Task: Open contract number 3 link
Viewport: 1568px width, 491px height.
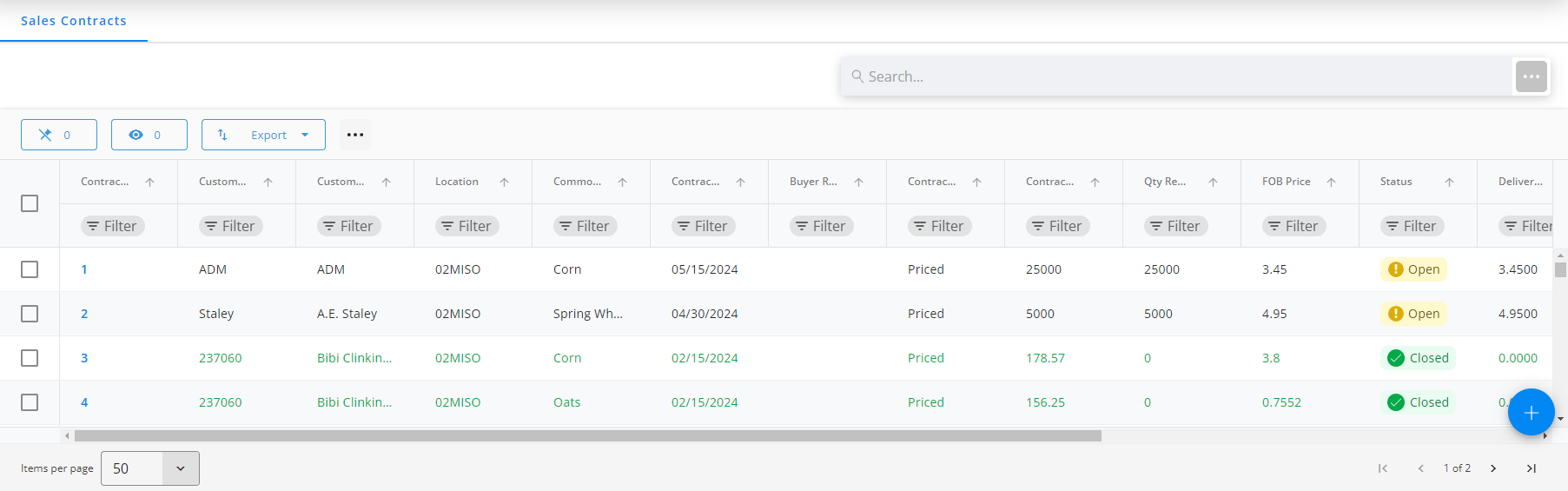Action: pyautogui.click(x=84, y=358)
